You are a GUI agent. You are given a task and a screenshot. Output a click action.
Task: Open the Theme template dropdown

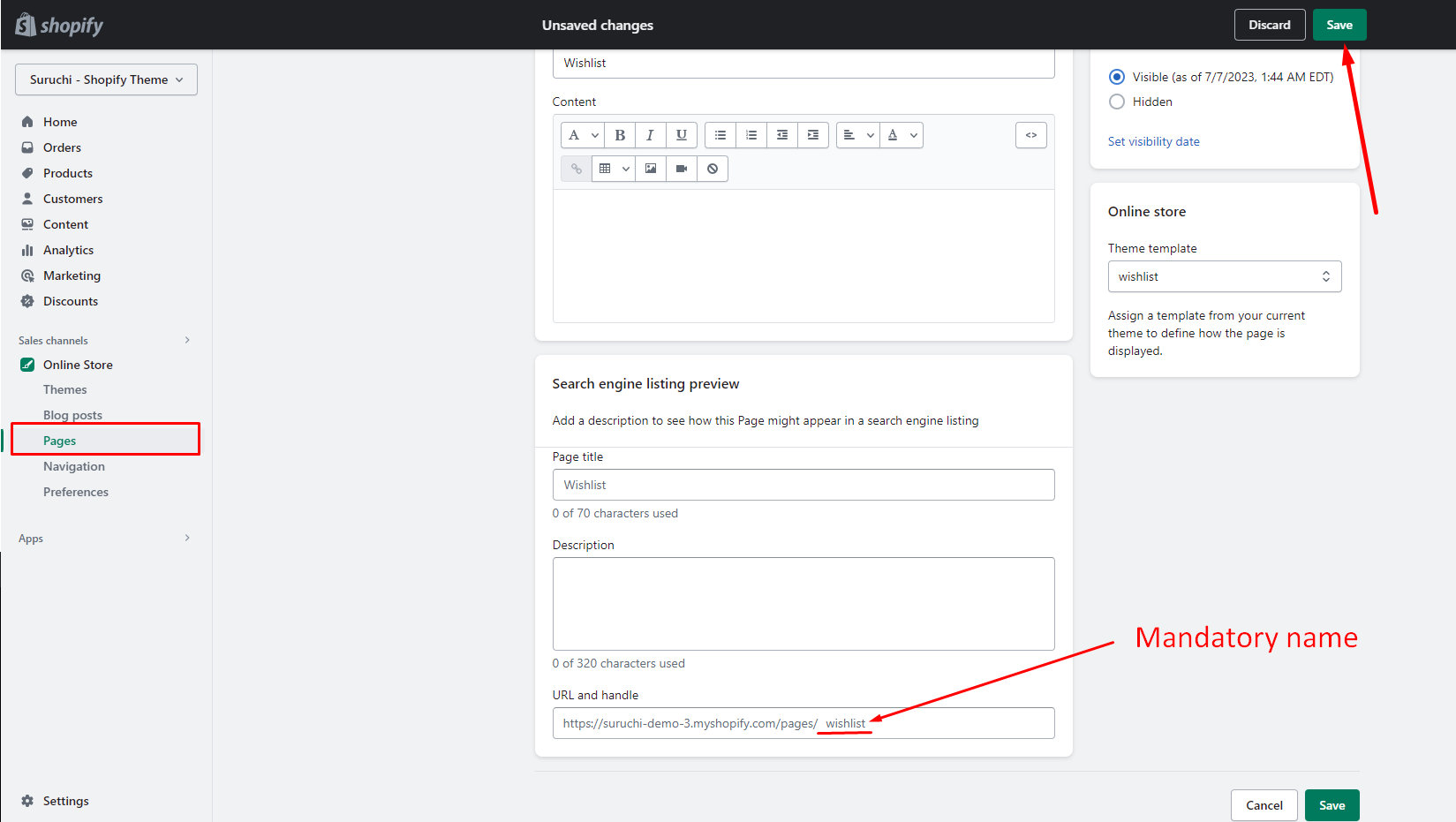(1224, 276)
